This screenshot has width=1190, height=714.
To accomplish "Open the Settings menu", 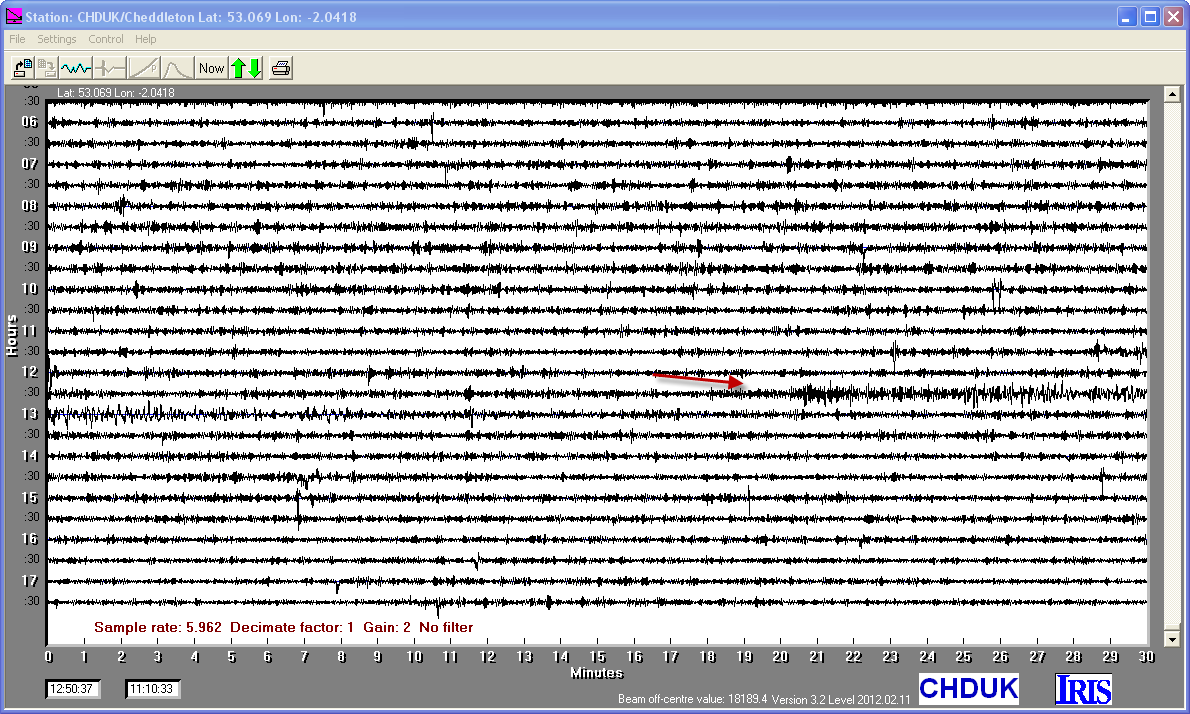I will click(57, 39).
